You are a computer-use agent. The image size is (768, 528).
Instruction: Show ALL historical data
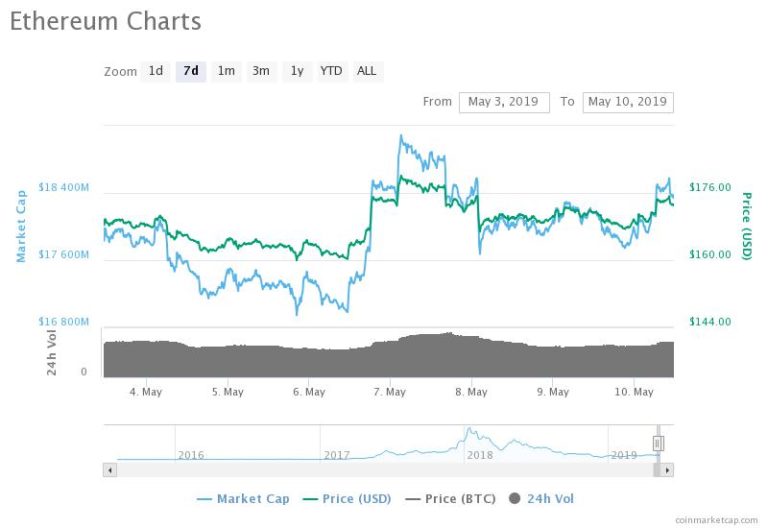coord(367,71)
